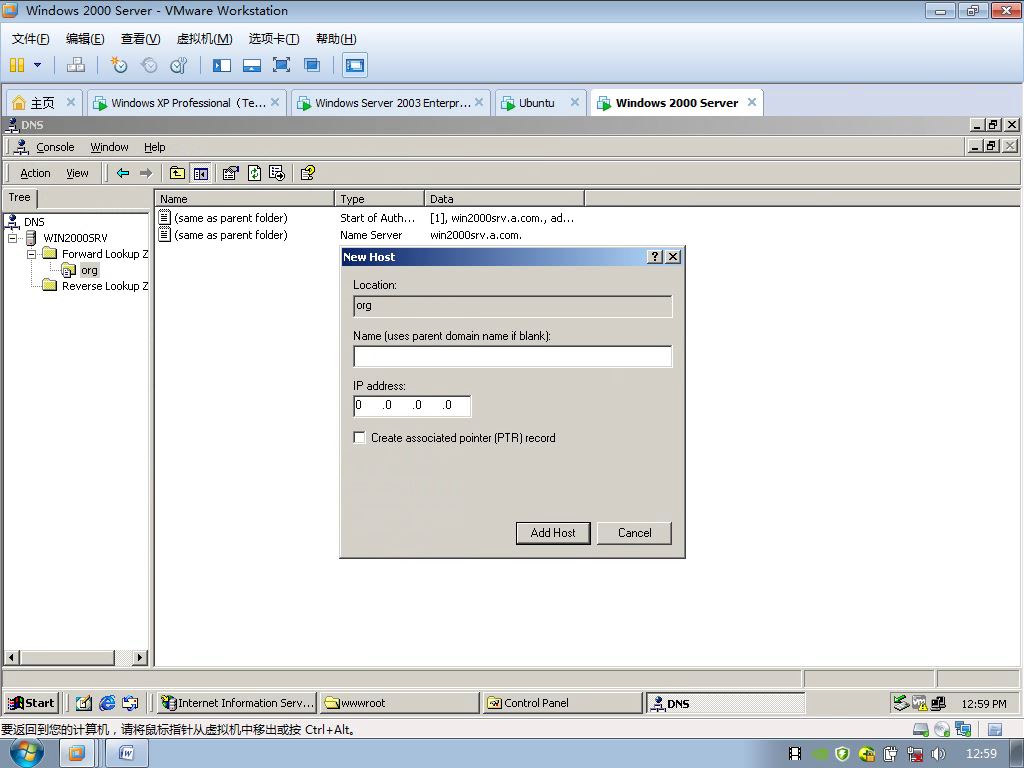Click the host volume speaker tray icon

(938, 754)
